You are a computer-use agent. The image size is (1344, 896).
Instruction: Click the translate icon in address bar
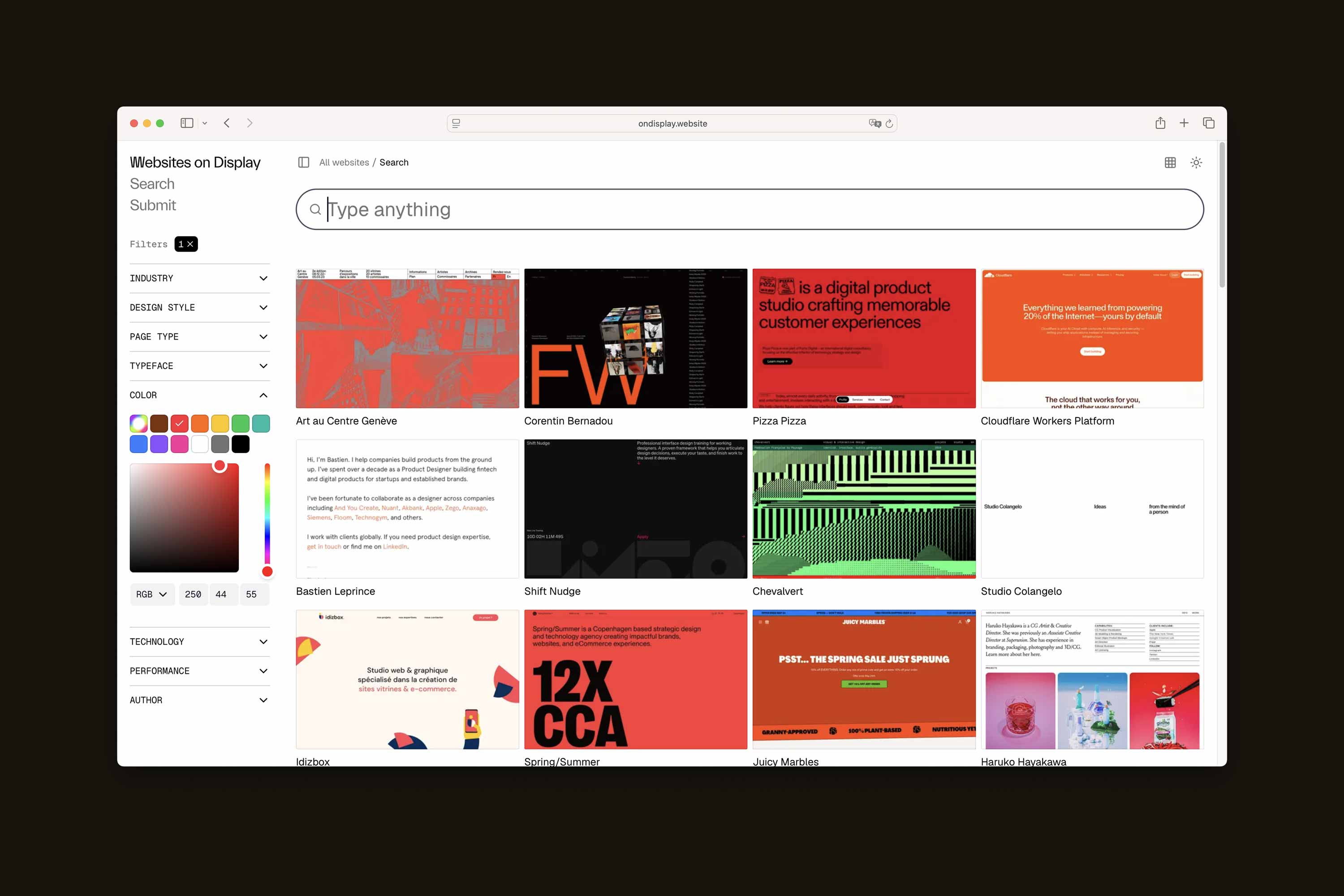874,123
